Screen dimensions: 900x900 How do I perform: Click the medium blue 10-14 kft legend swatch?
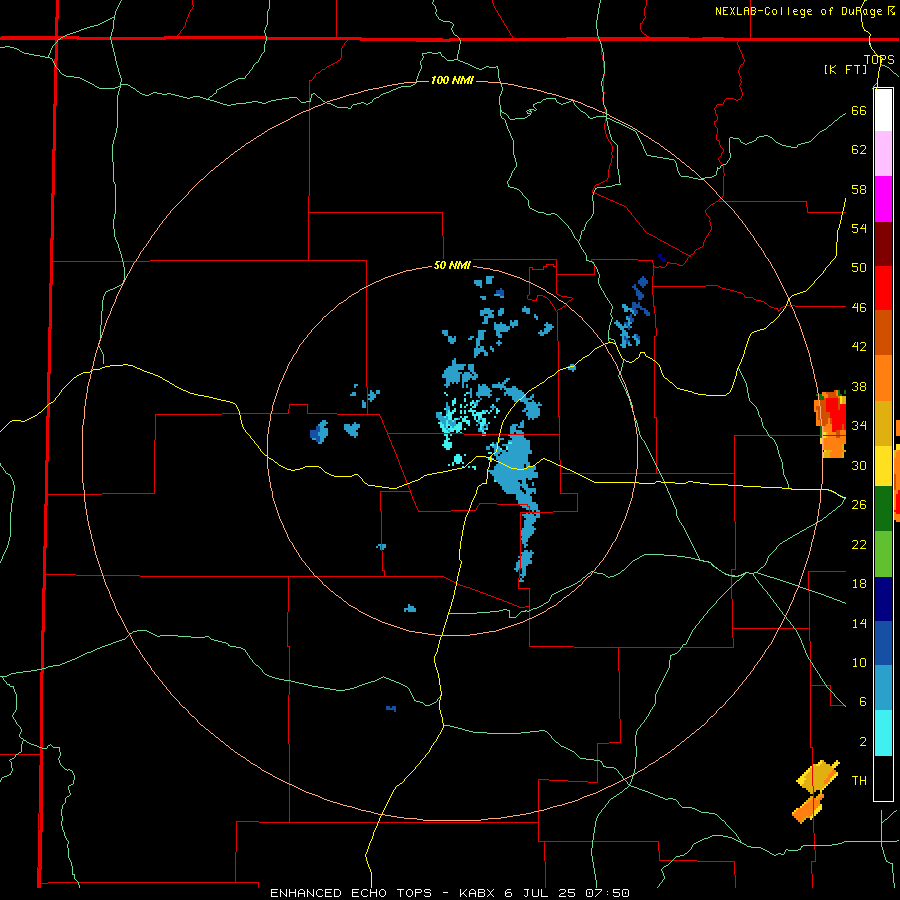(883, 643)
